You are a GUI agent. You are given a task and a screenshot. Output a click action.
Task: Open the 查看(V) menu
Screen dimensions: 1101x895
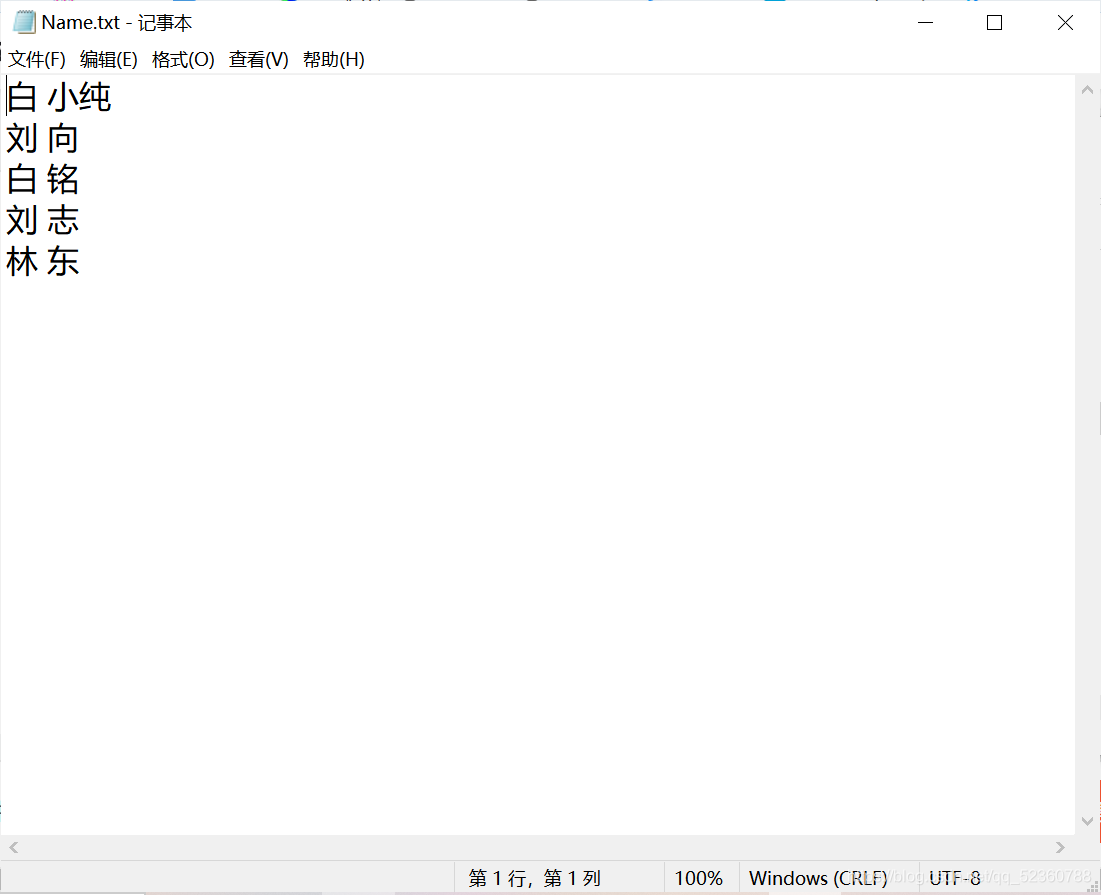pyautogui.click(x=258, y=60)
